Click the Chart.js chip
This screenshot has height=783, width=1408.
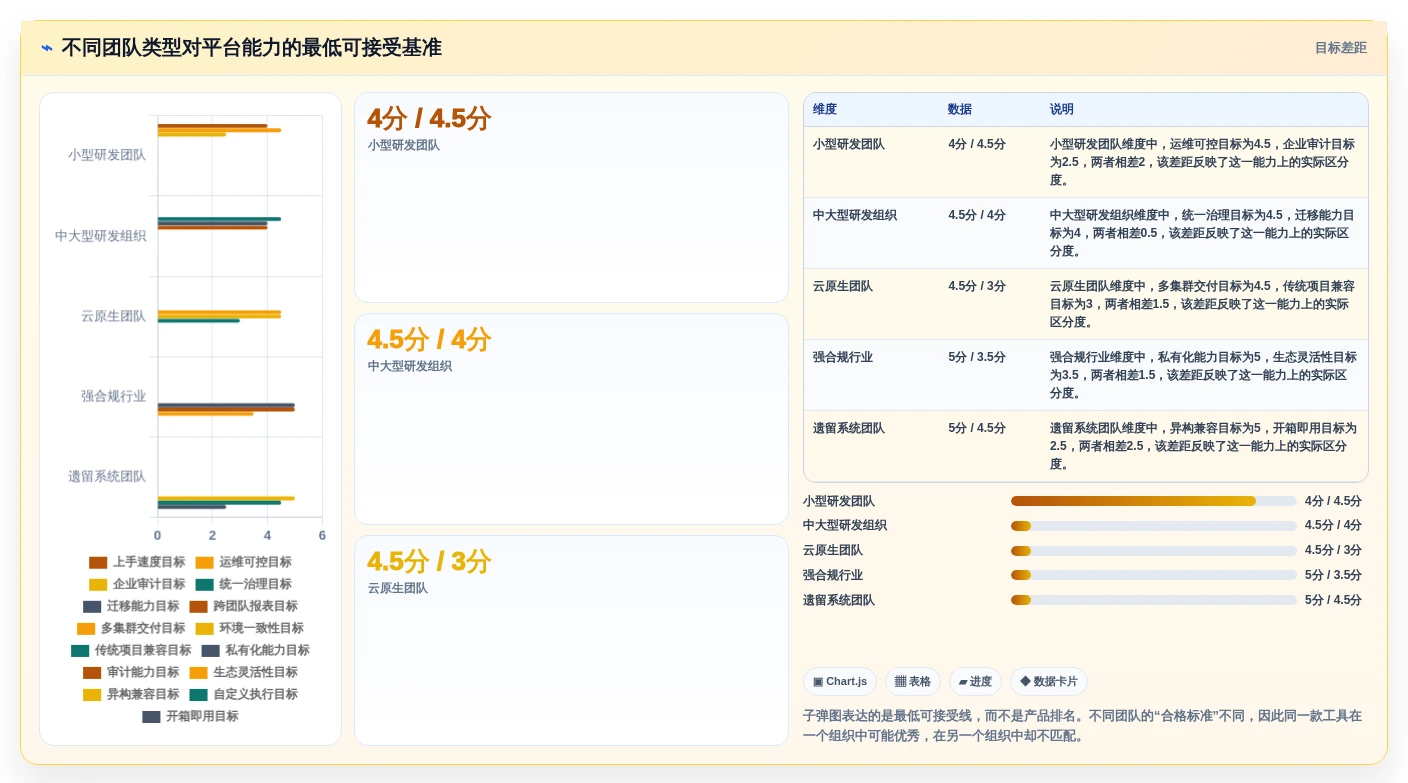coord(840,682)
